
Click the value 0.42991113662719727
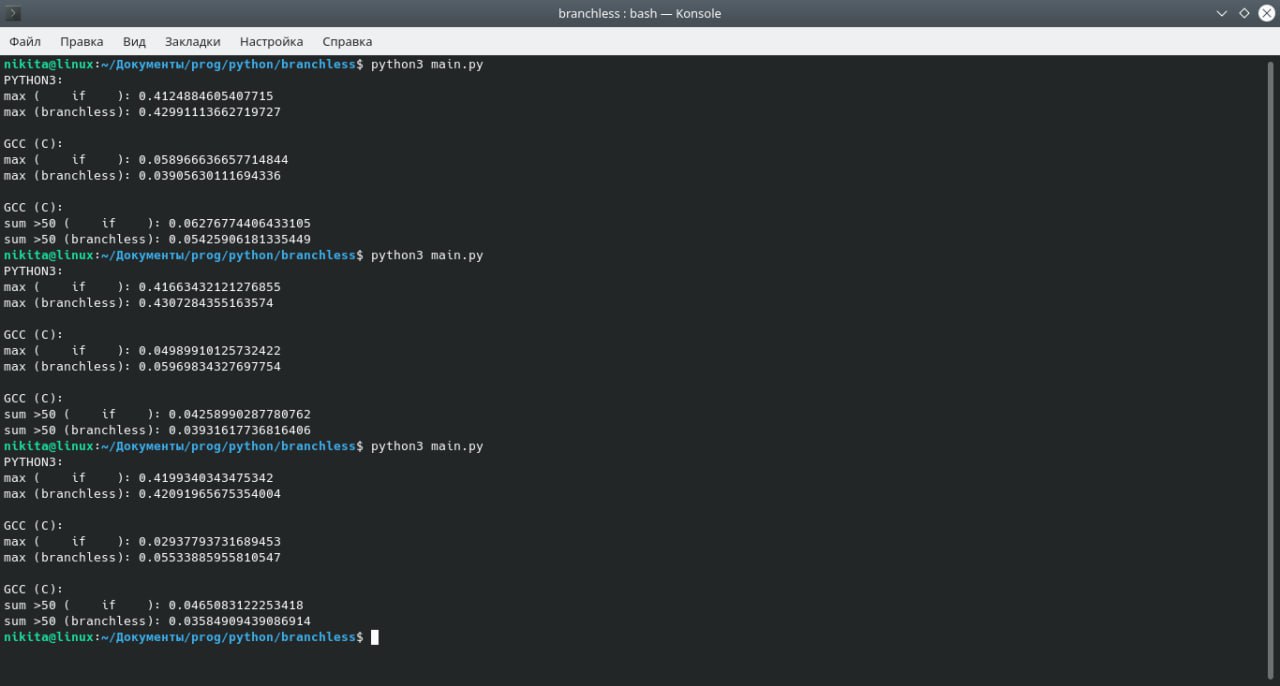pyautogui.click(x=210, y=112)
